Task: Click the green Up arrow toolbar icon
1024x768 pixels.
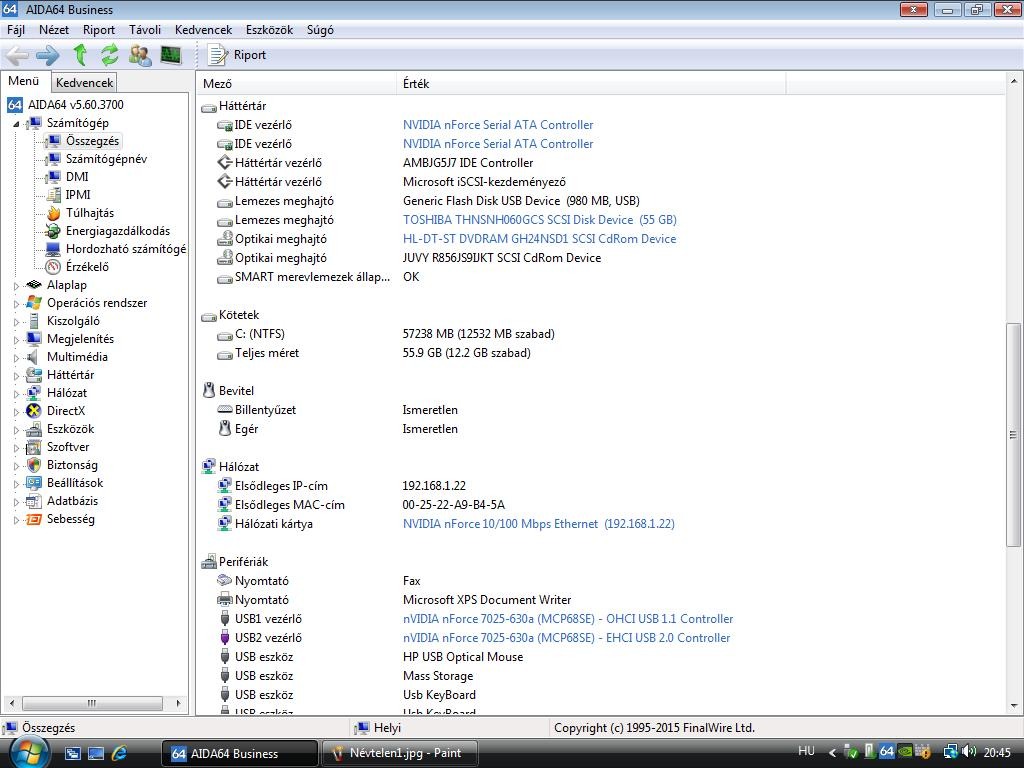Action: 80,55
